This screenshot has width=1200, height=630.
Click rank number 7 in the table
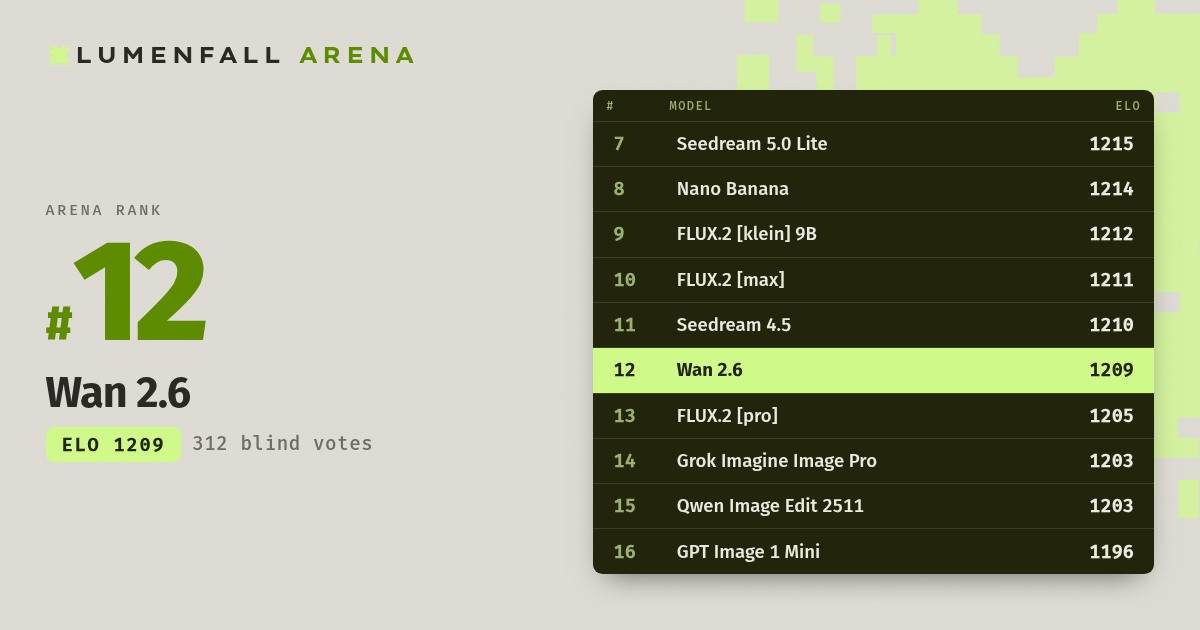(619, 144)
